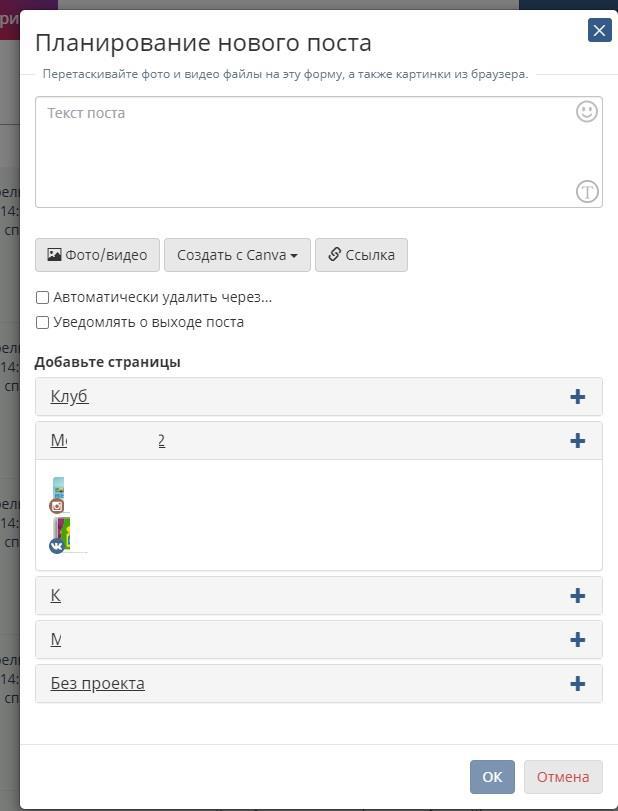This screenshot has width=618, height=811.
Task: Open the Создать с Canva dropdown
Action: click(x=237, y=255)
